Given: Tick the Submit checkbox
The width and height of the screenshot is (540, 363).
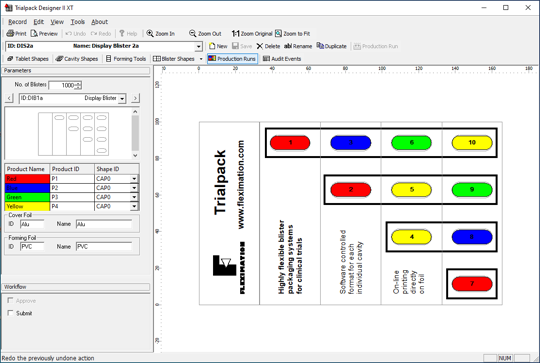Looking at the screenshot, I should (x=10, y=313).
